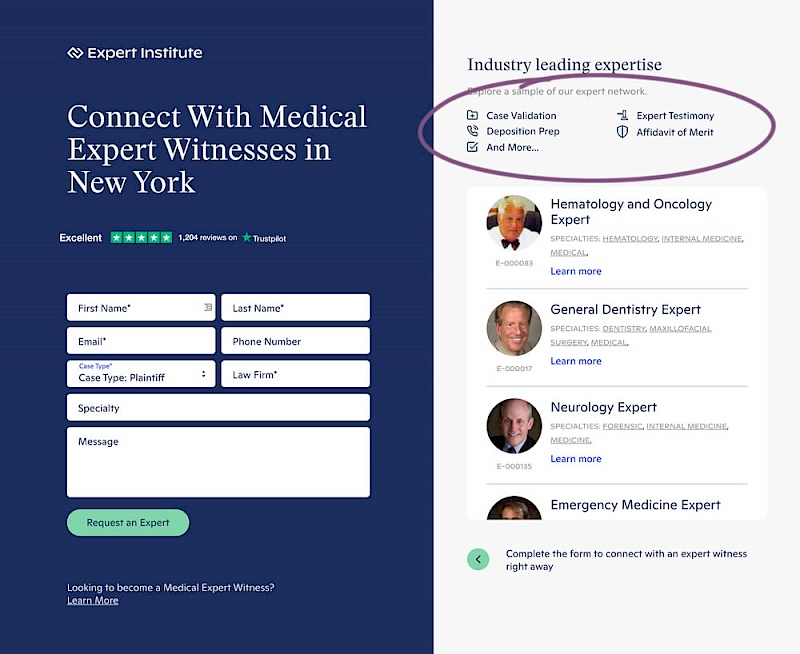Open Learn more under Neurology Expert

click(x=576, y=459)
